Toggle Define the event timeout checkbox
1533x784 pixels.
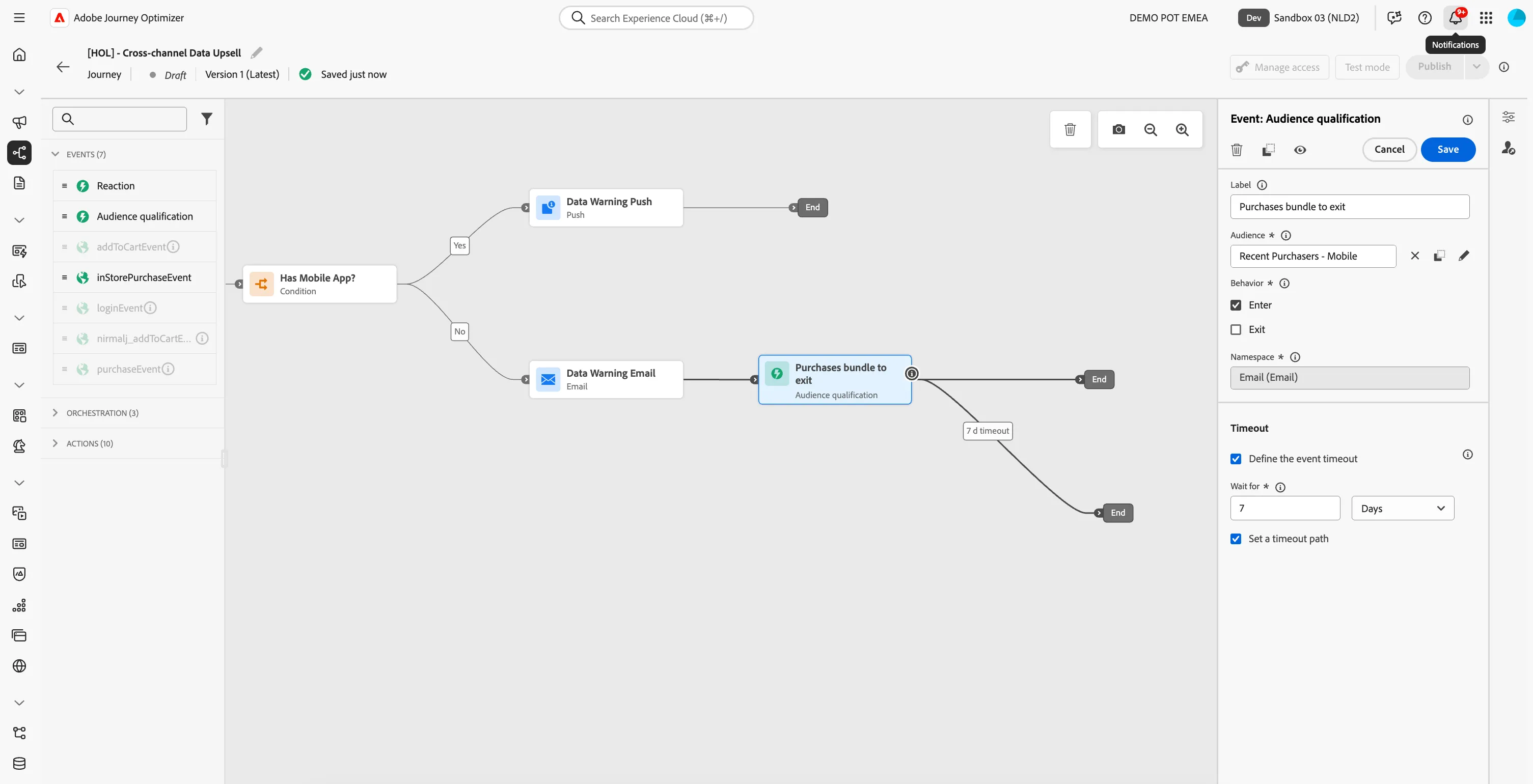(x=1236, y=459)
